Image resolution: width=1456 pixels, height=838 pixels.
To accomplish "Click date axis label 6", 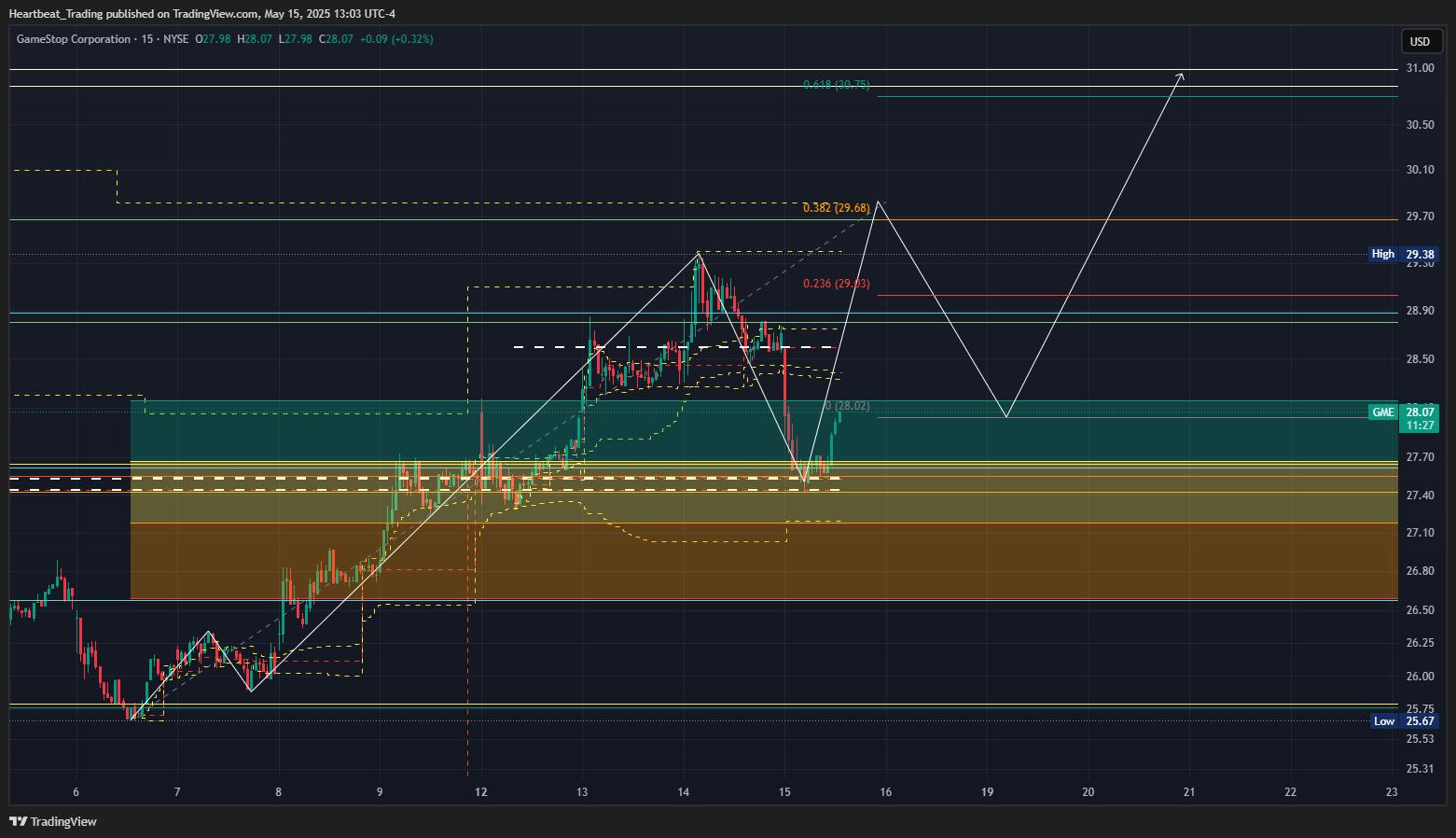I will tap(76, 792).
